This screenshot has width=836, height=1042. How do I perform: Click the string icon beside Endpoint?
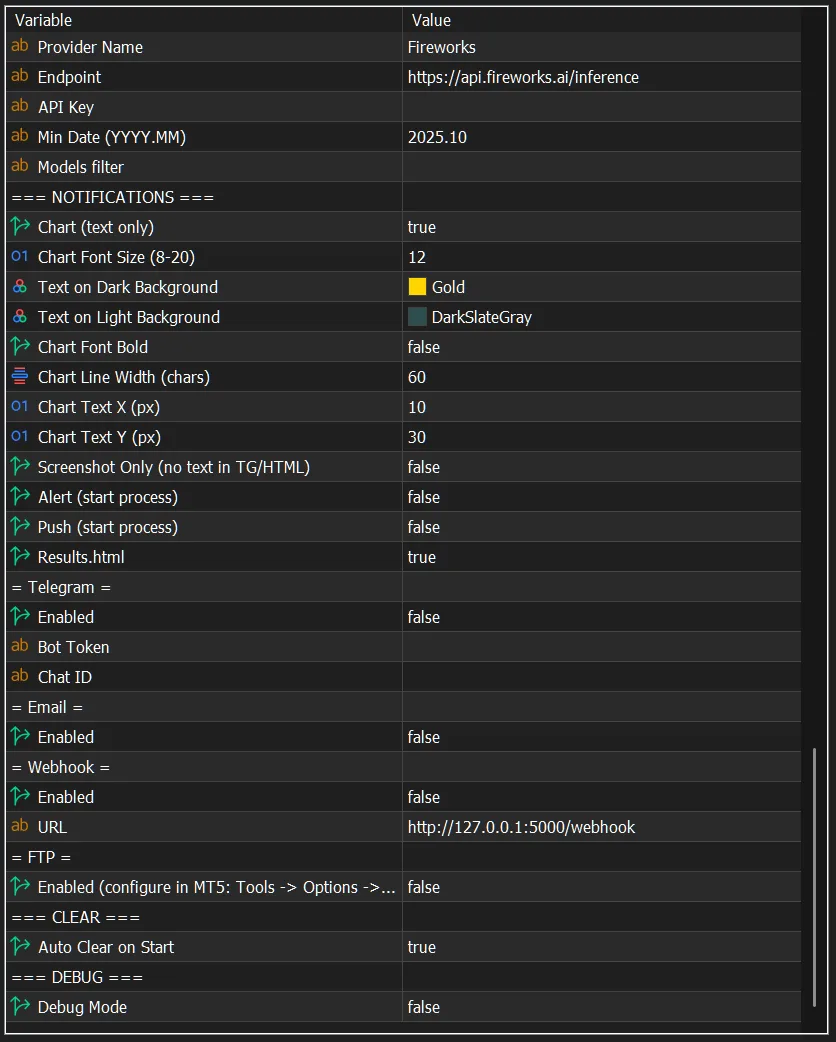[20, 76]
